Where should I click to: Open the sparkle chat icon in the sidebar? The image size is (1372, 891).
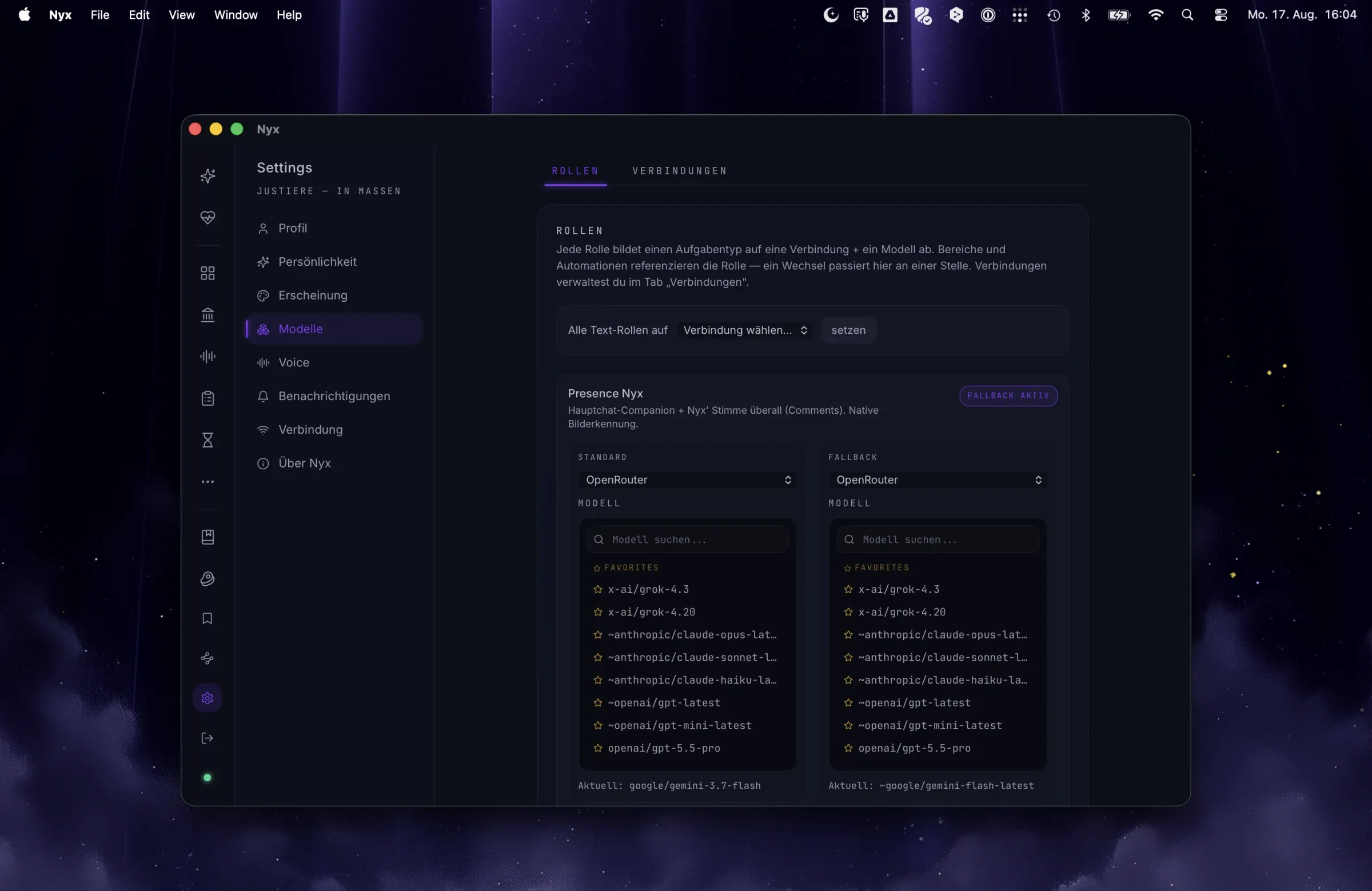208,176
